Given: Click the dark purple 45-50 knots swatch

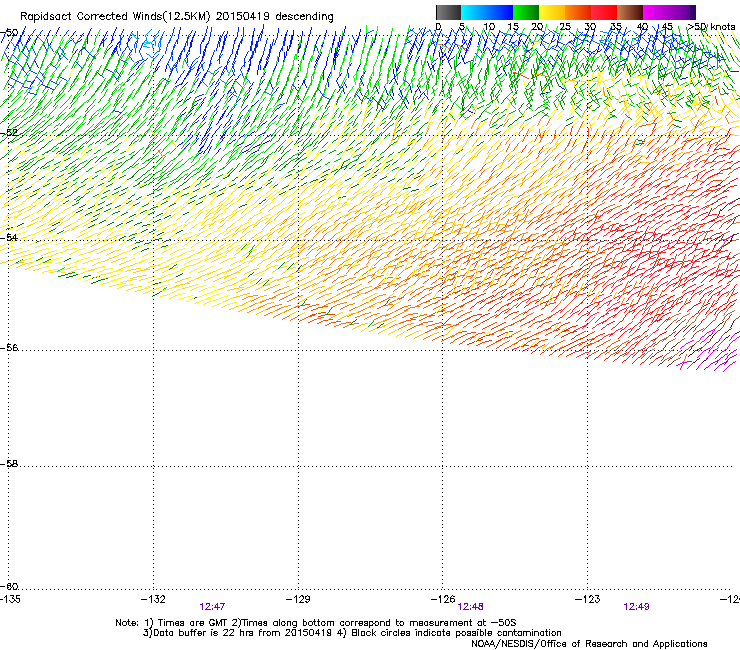Looking at the screenshot, I should click(x=682, y=12).
